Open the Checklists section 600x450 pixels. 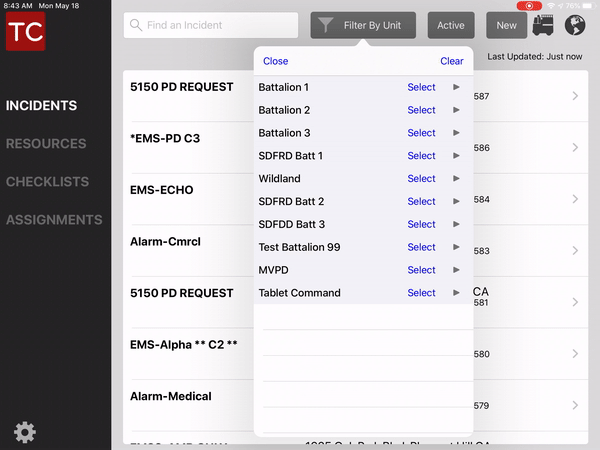tap(47, 182)
